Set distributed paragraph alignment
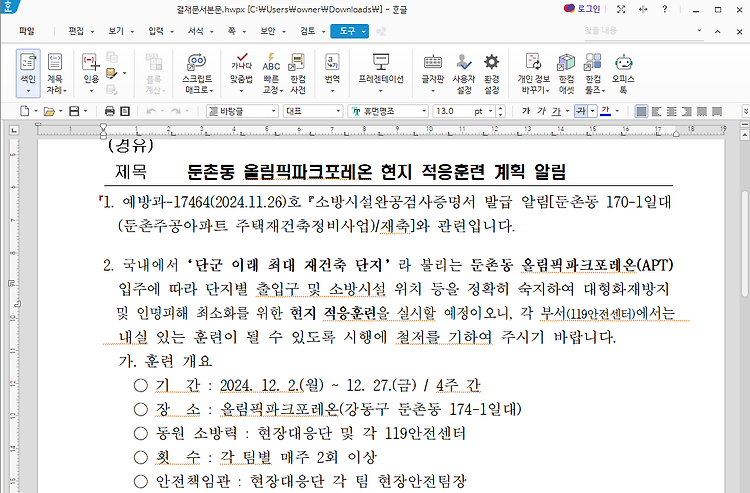The width and height of the screenshot is (750, 493). coord(702,111)
